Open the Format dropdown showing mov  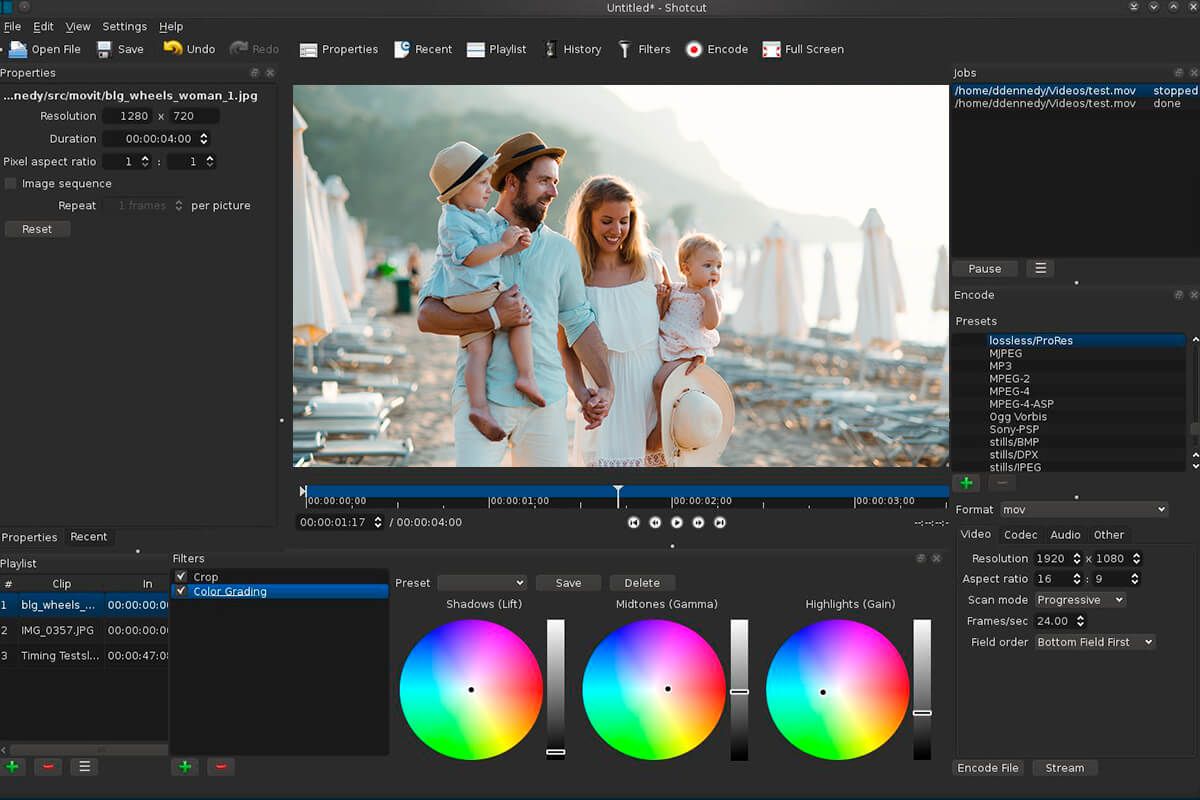pos(1083,509)
